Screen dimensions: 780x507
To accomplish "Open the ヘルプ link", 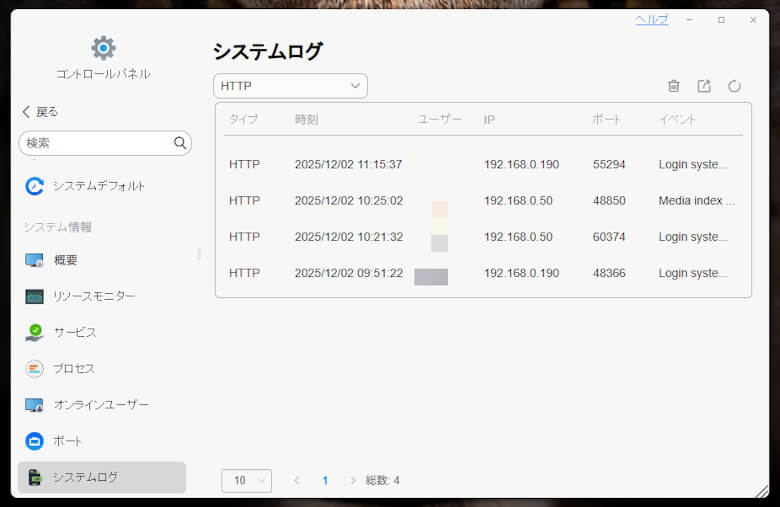I will point(652,20).
